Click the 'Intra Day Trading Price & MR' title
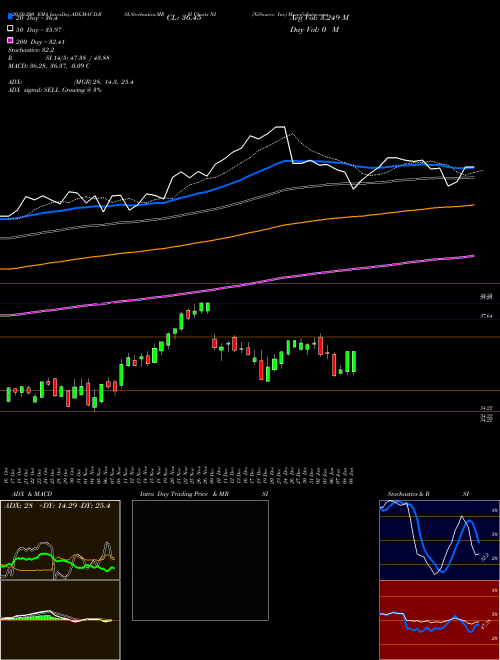Viewport: 500px width, 660px height. [184, 494]
